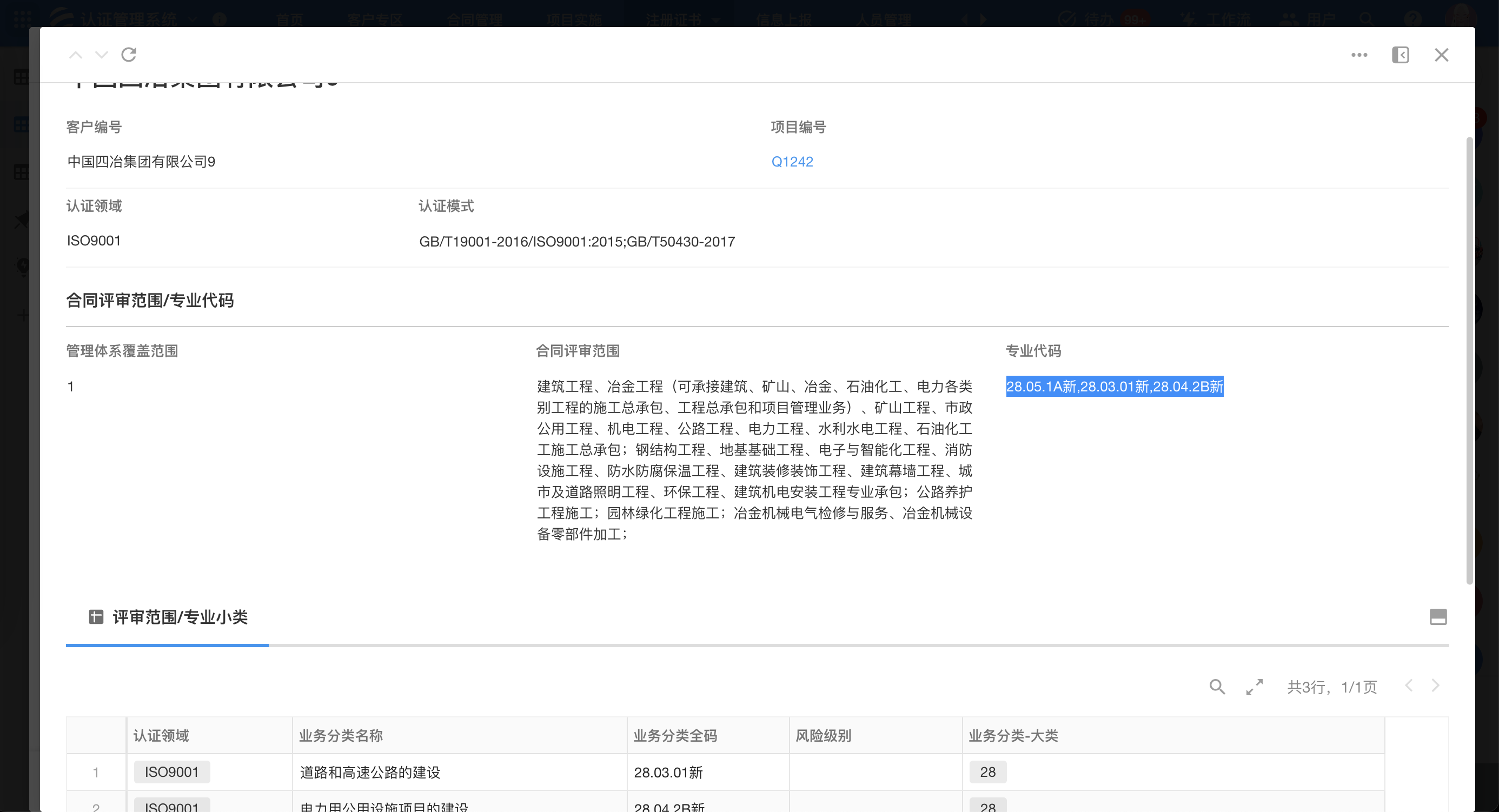
Task: Go to previous record with the up arrow
Action: (76, 55)
